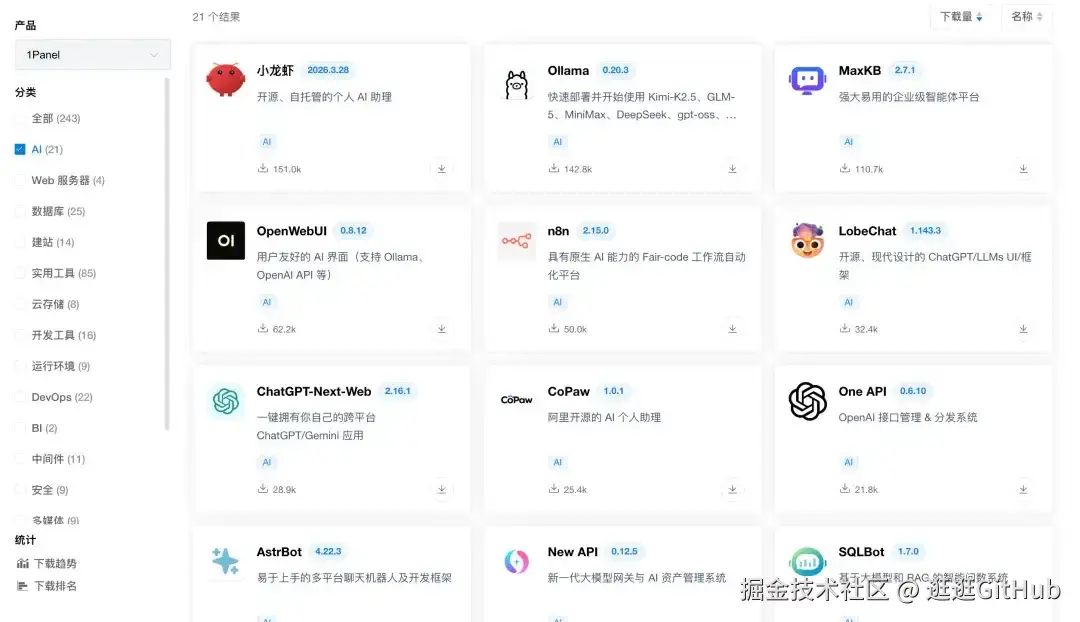This screenshot has width=1080, height=622.
Task: Click the 下载排名 ranking icon
Action: pos(23,586)
